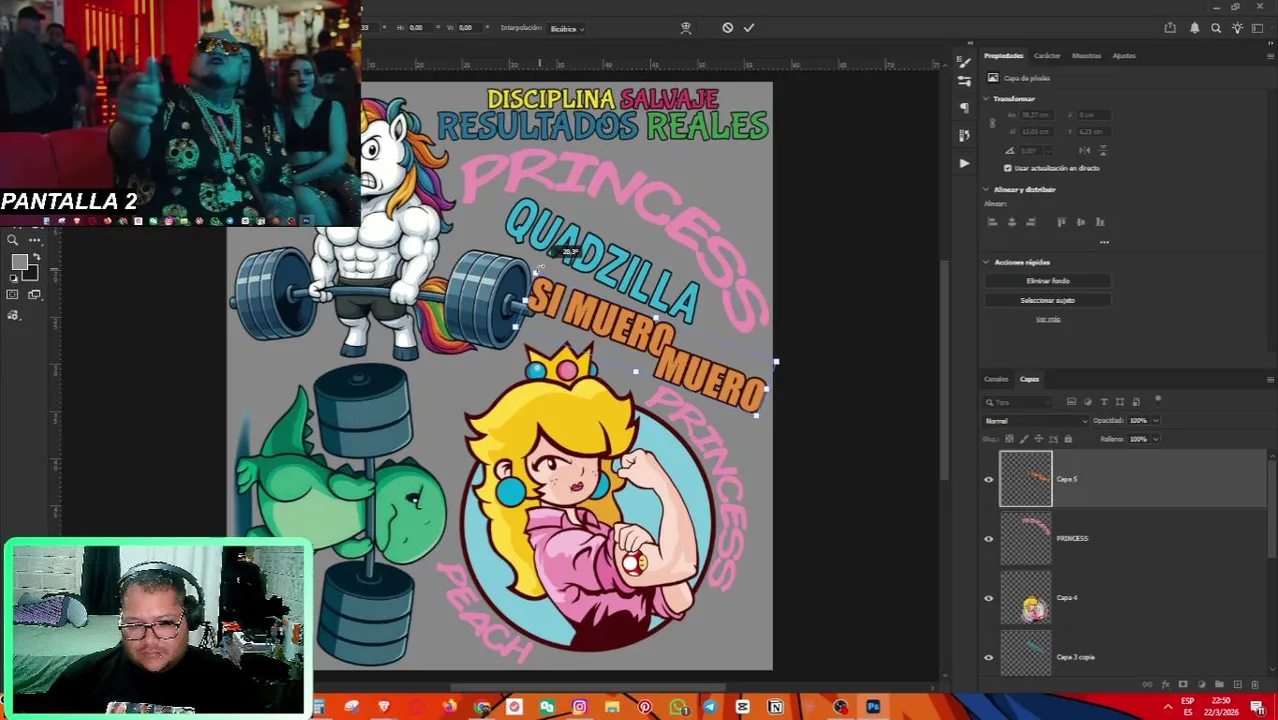The width and height of the screenshot is (1278, 720).
Task: Hide the Capa 4 layer
Action: (989, 598)
